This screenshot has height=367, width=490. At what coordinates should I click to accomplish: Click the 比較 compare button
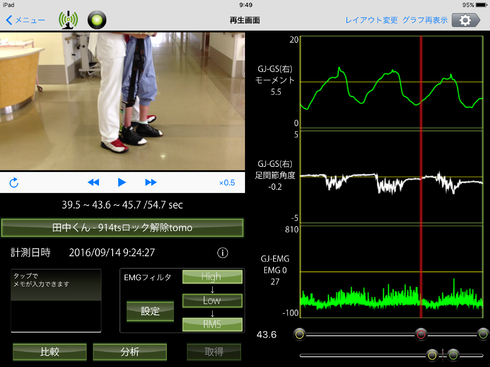pyautogui.click(x=50, y=352)
